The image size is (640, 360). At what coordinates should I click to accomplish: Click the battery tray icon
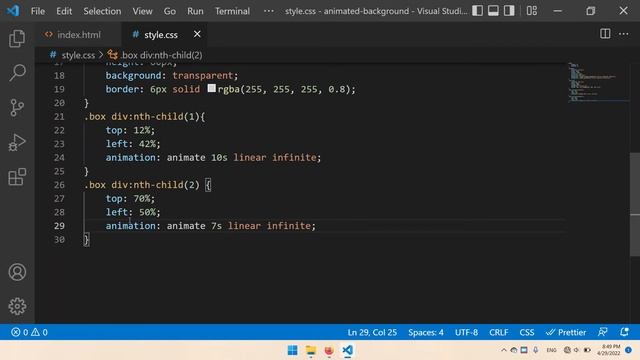(x=587, y=350)
